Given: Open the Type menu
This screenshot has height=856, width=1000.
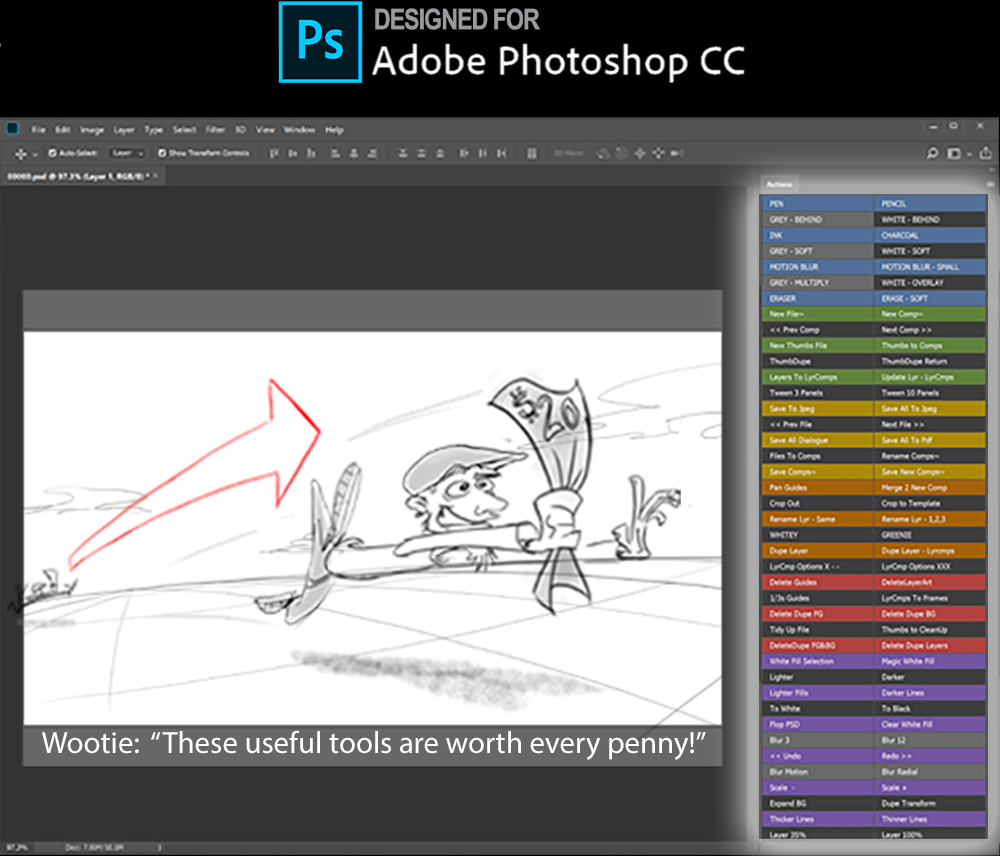Looking at the screenshot, I should 154,129.
